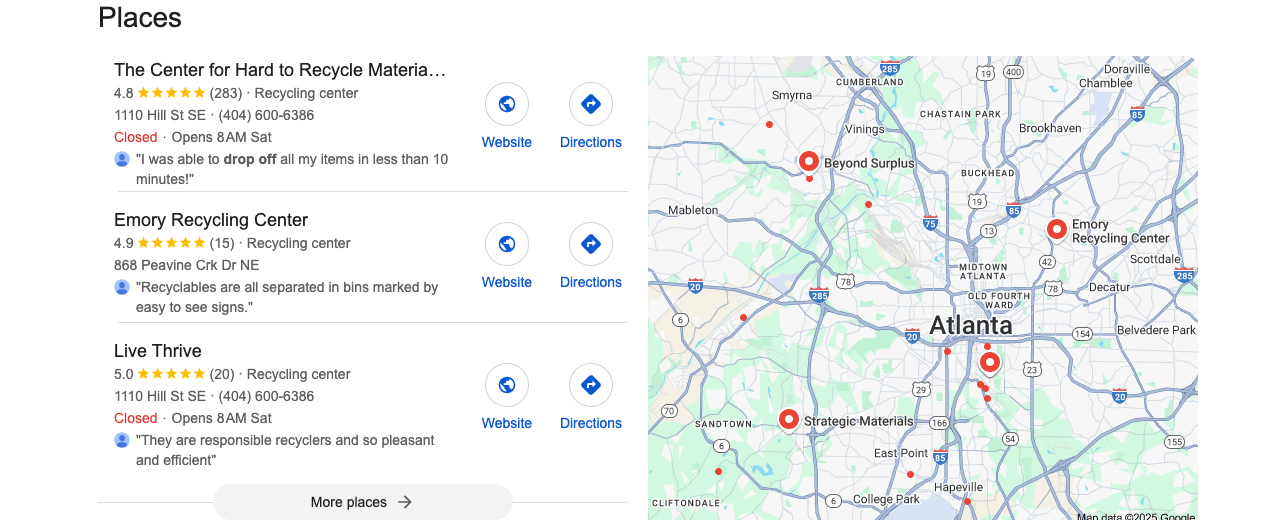Open the Emory Recycling Center listing title

coord(211,220)
